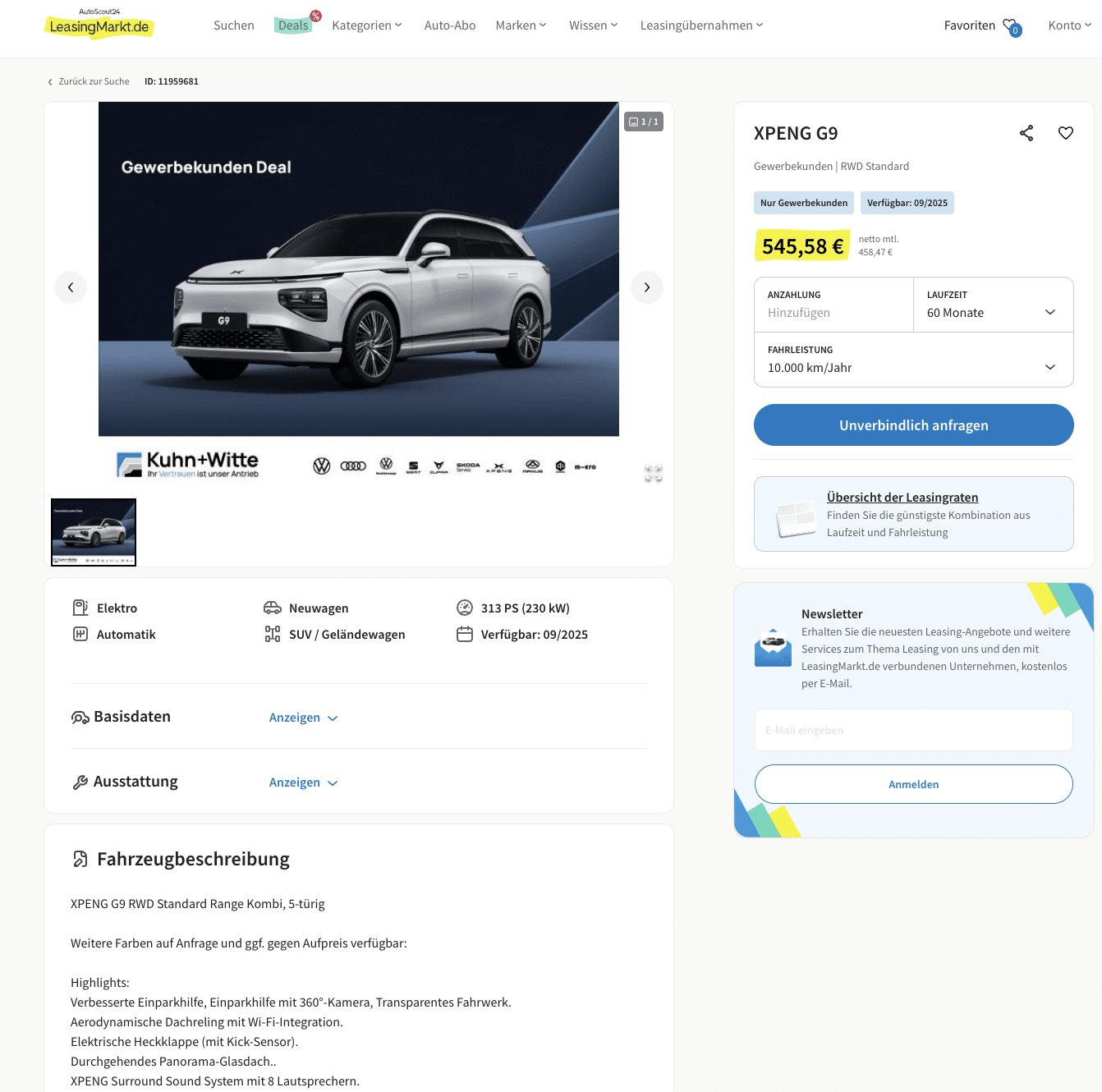Click Unverbindlich anfragen button
The image size is (1102, 1092).
pos(914,425)
